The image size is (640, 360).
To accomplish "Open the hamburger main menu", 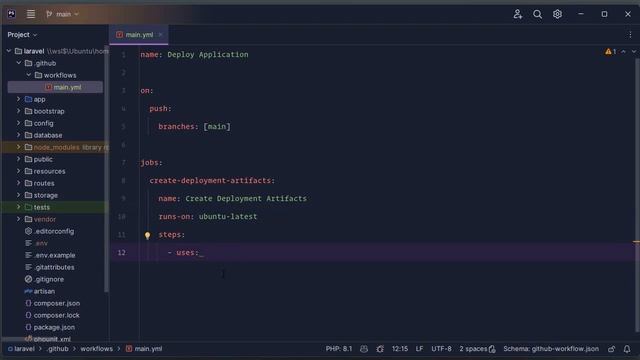I will (31, 14).
